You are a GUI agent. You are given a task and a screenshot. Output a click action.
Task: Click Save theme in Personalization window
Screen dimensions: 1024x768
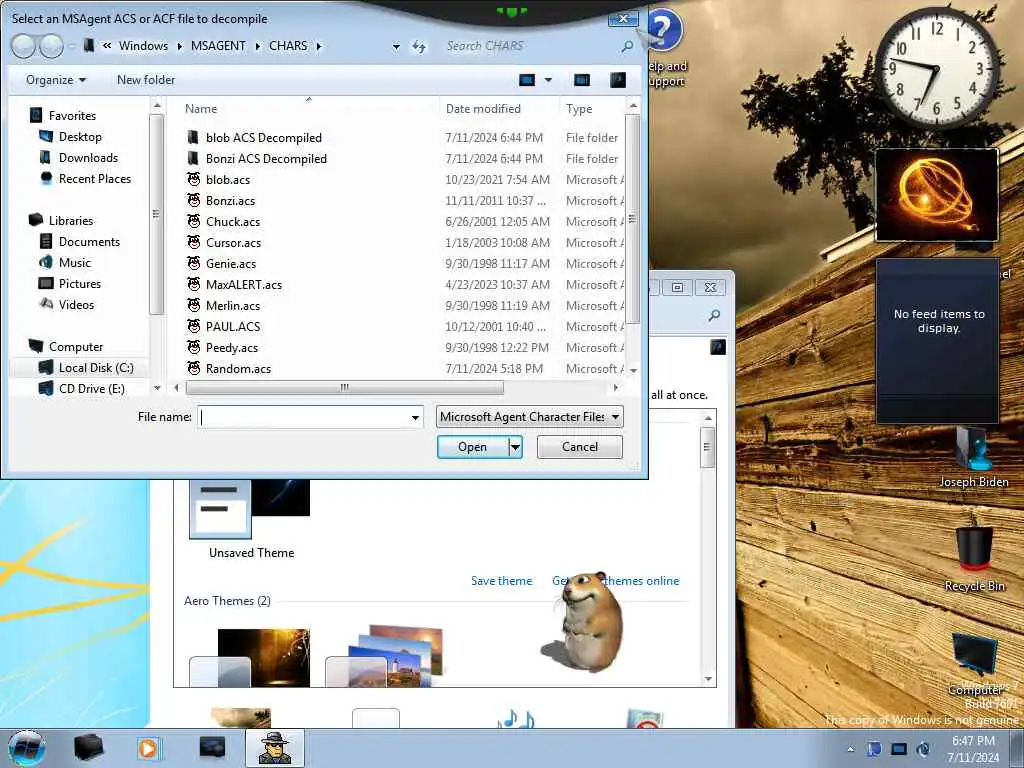click(501, 581)
